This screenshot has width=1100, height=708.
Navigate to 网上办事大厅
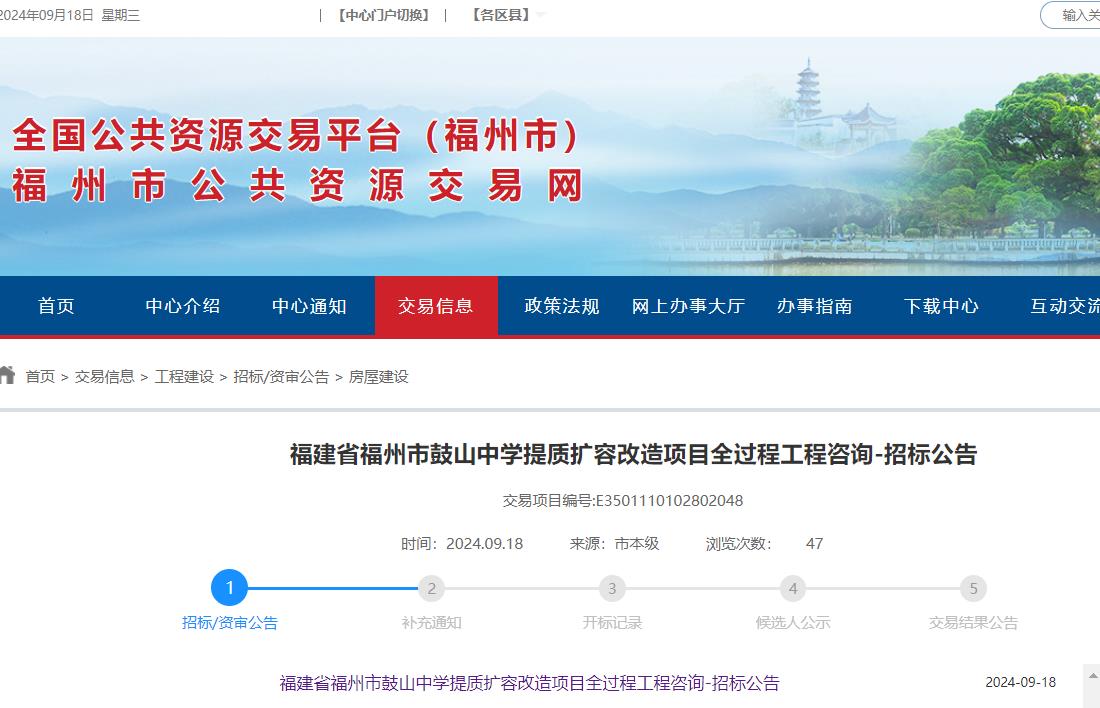click(x=688, y=306)
